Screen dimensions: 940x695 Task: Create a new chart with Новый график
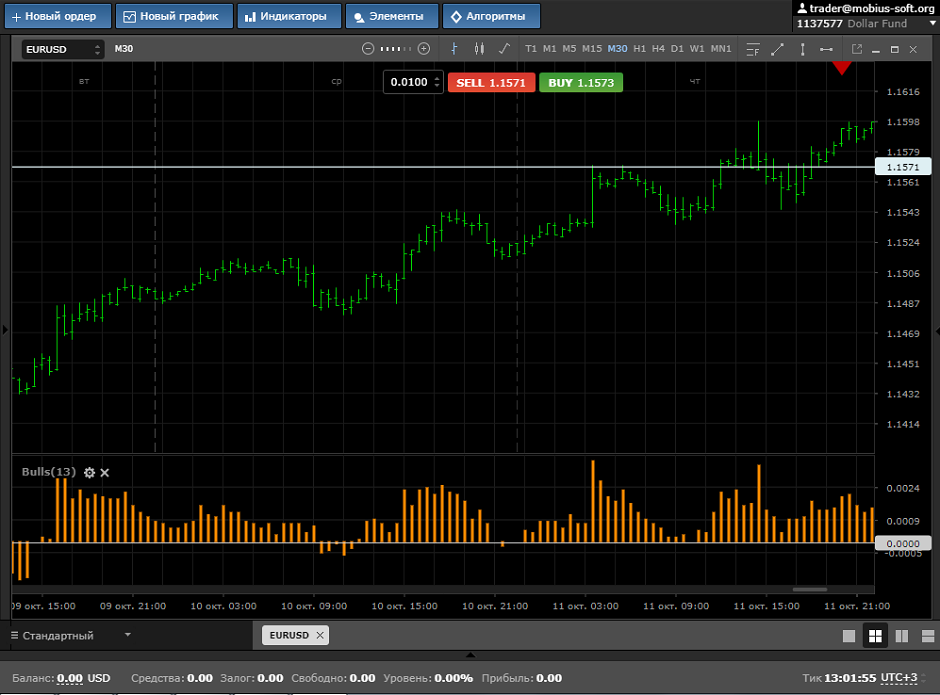[174, 16]
